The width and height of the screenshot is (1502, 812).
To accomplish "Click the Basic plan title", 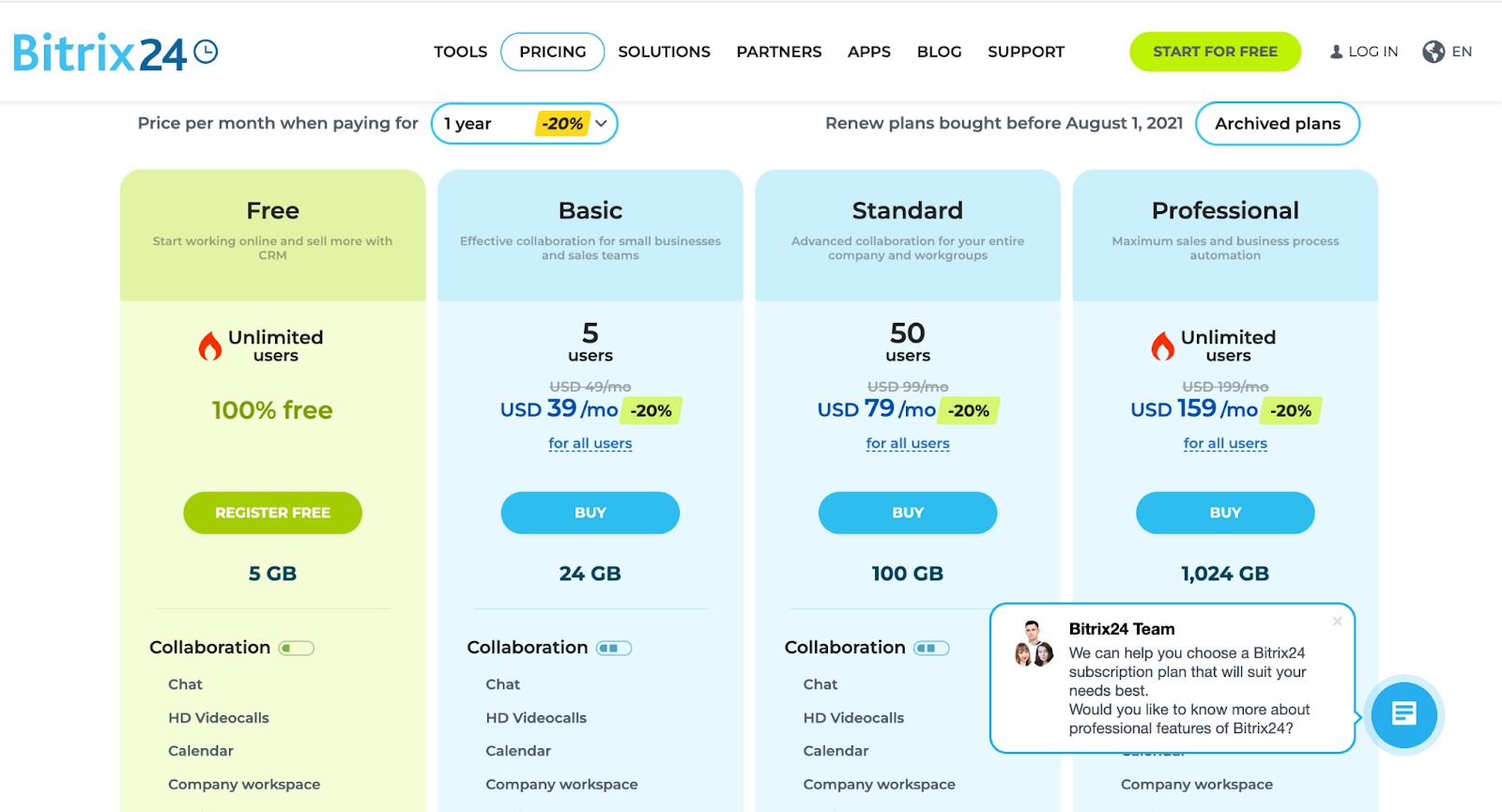I will (x=590, y=210).
